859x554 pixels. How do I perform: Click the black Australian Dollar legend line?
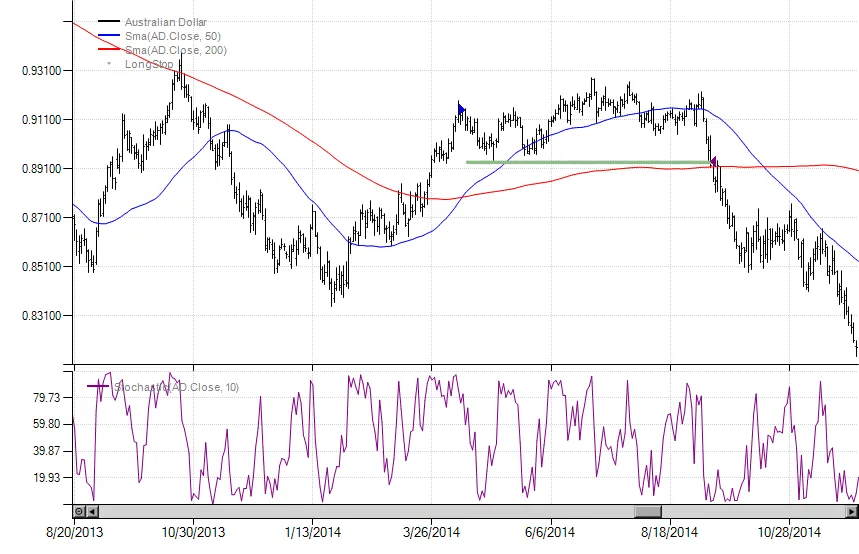pyautogui.click(x=108, y=22)
